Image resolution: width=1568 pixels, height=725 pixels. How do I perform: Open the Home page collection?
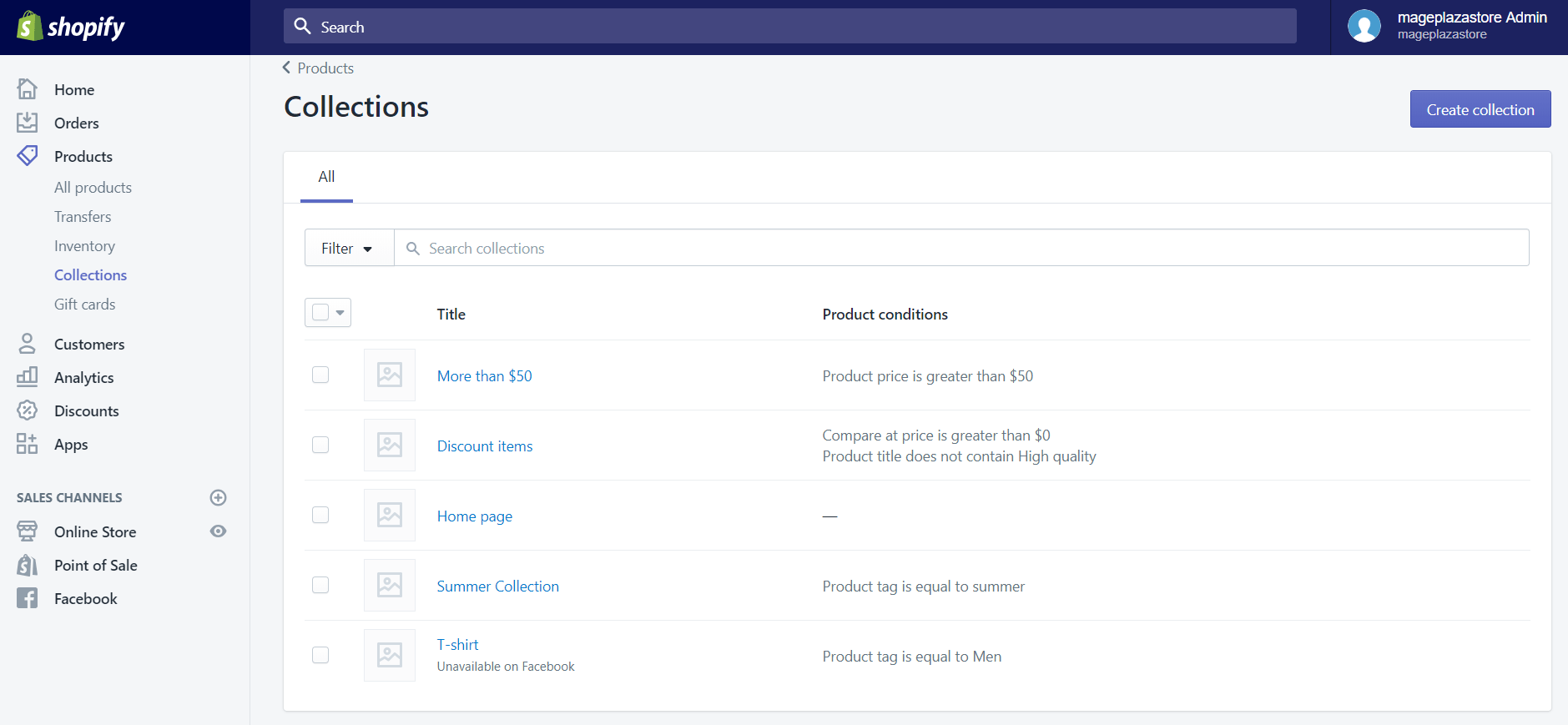click(474, 516)
